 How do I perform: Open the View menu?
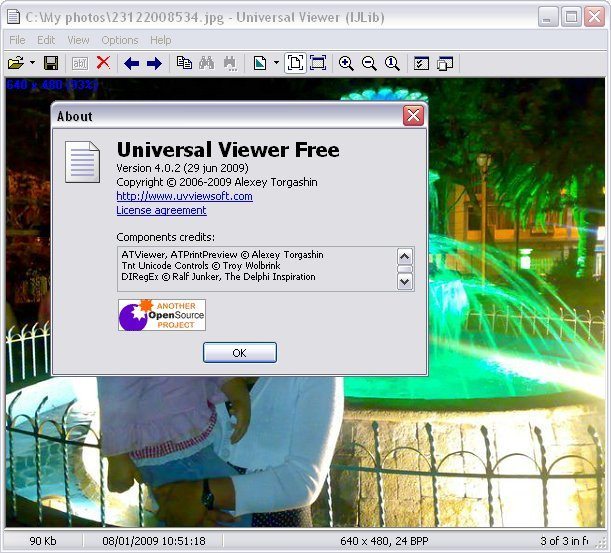point(78,40)
